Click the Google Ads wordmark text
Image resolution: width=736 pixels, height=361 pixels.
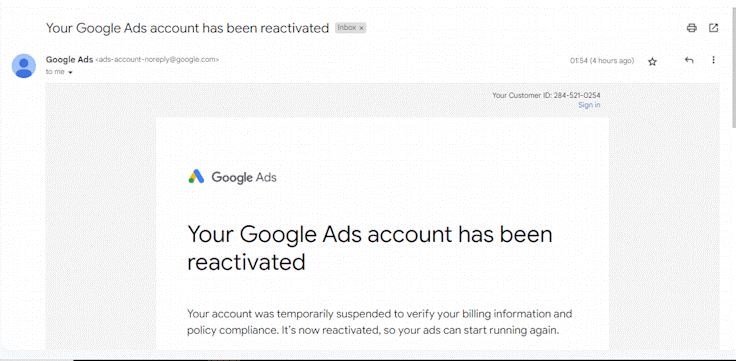coord(244,177)
